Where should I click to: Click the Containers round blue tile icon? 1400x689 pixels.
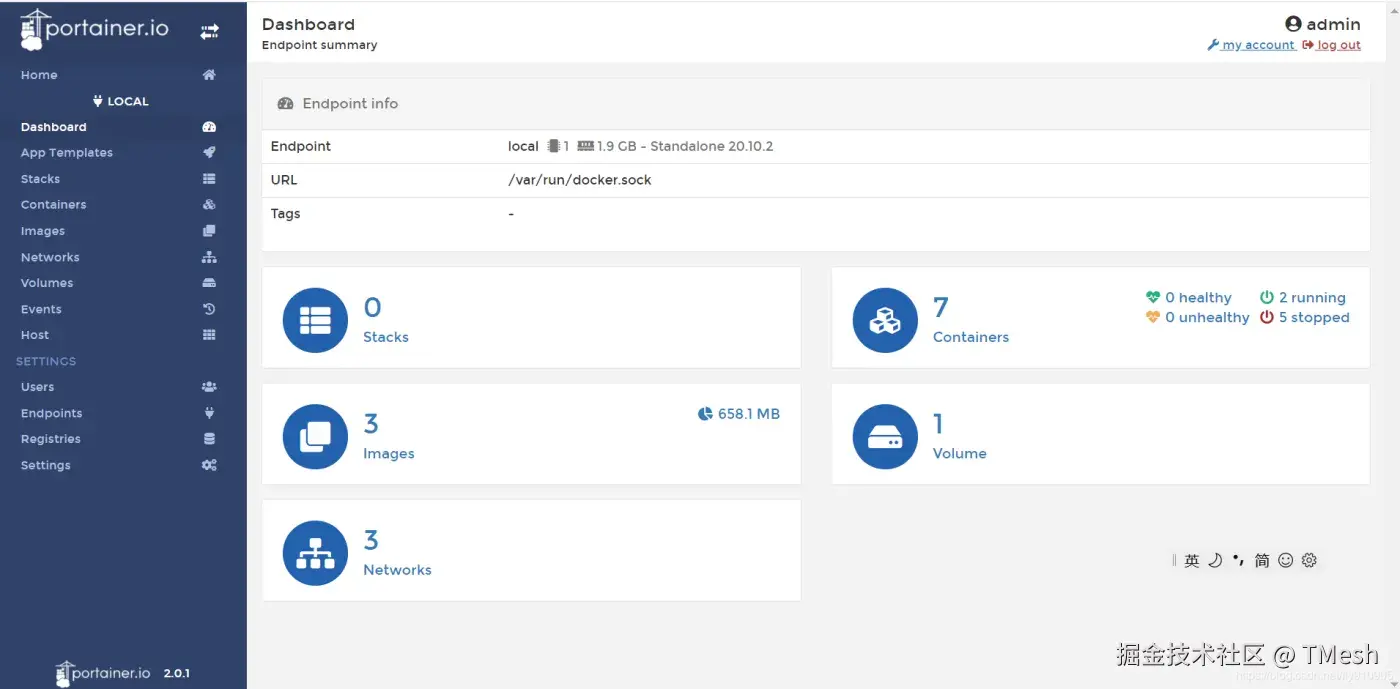coord(885,320)
